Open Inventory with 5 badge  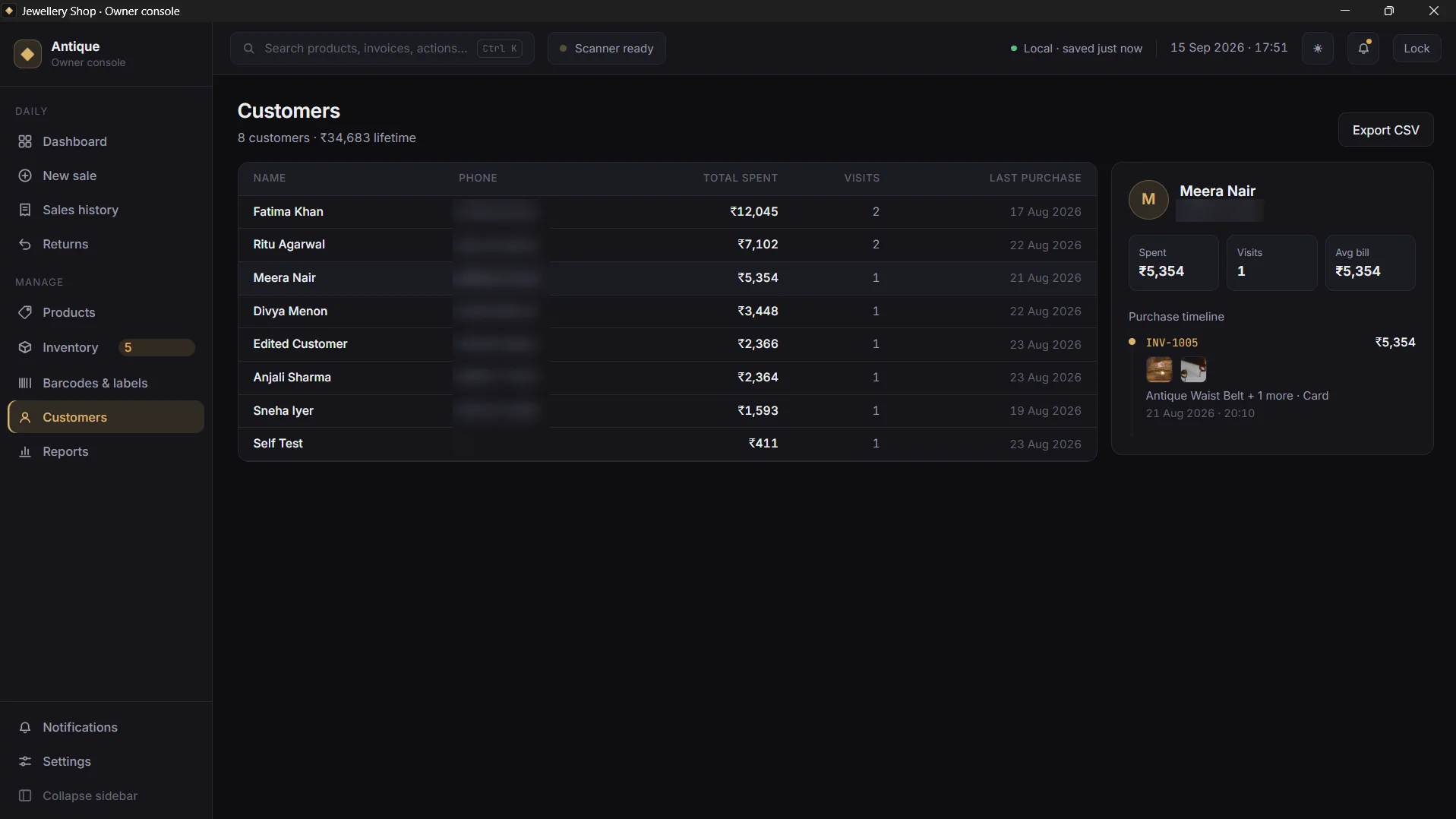(x=106, y=348)
